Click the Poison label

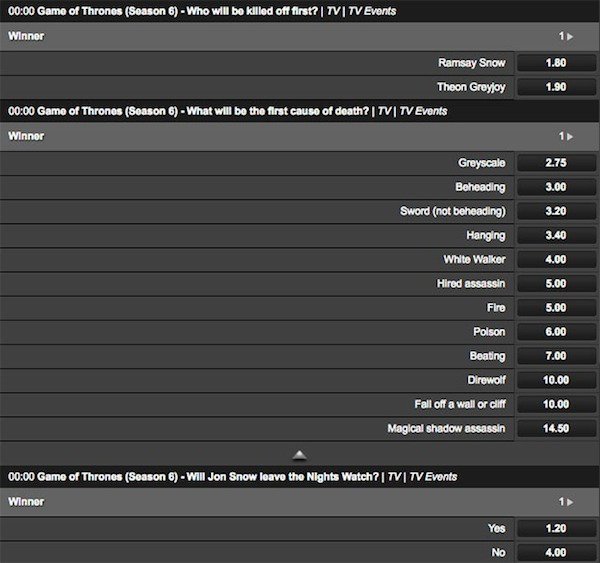point(489,331)
